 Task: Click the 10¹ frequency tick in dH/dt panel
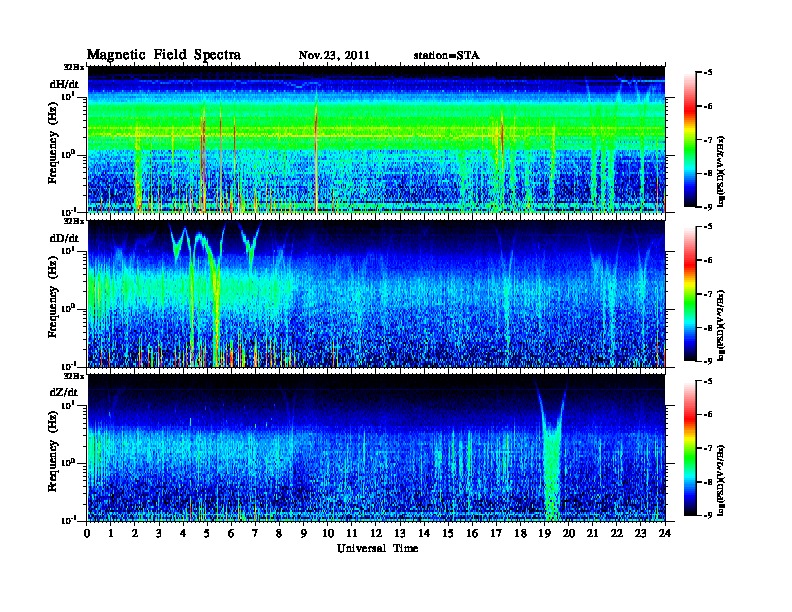click(68, 96)
